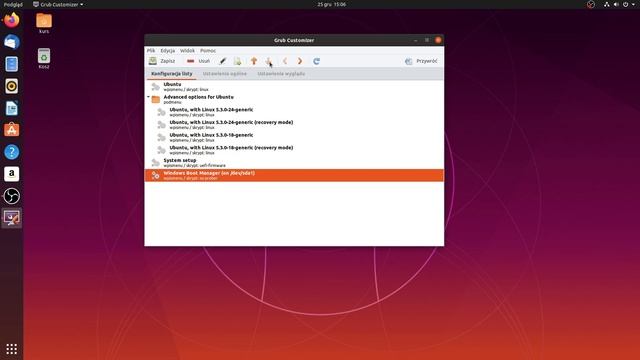The height and width of the screenshot is (360, 640).
Task: Click Grub Customizer icon in the dock
Action: (x=11, y=218)
